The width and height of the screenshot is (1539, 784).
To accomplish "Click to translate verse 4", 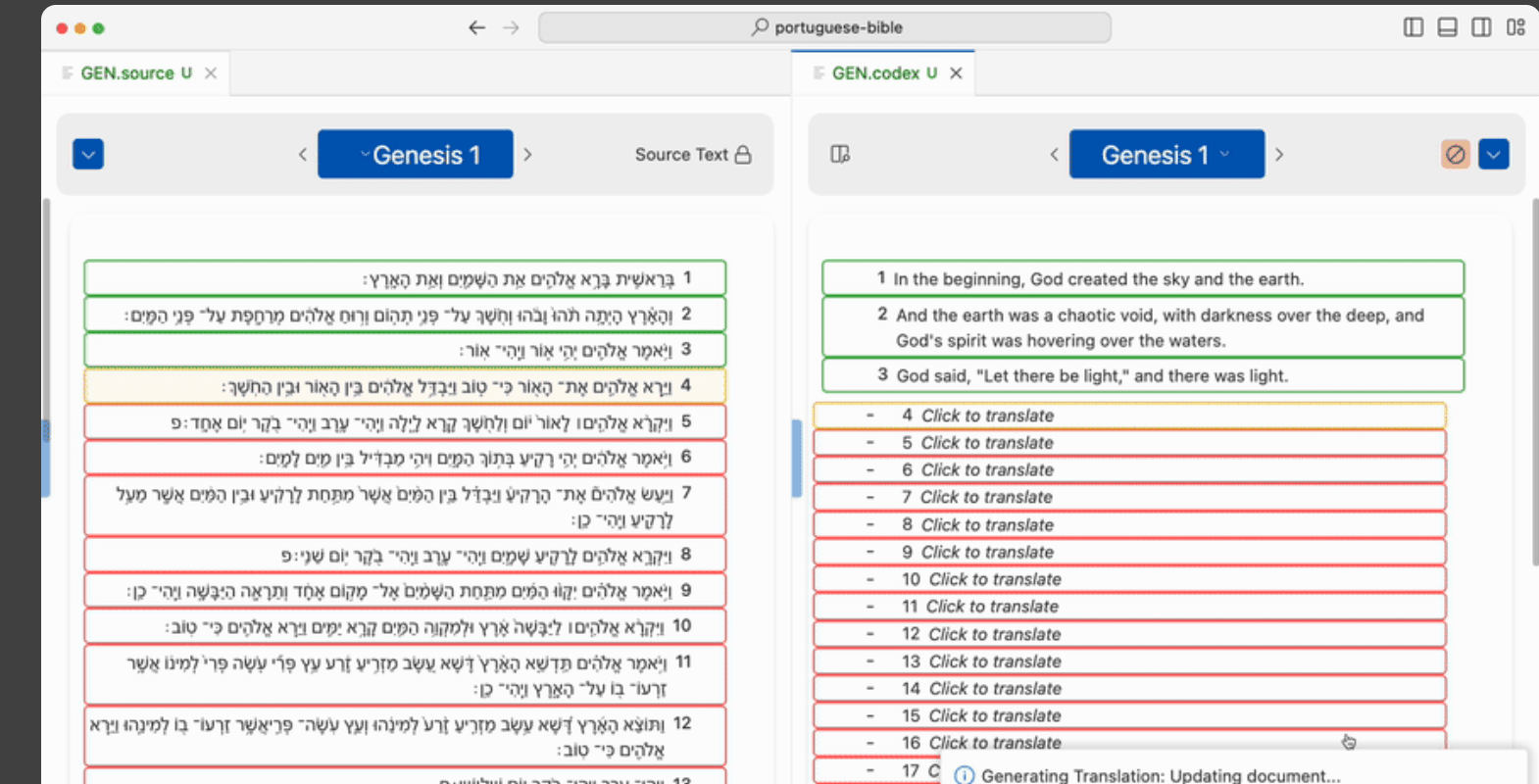I will click(1130, 416).
